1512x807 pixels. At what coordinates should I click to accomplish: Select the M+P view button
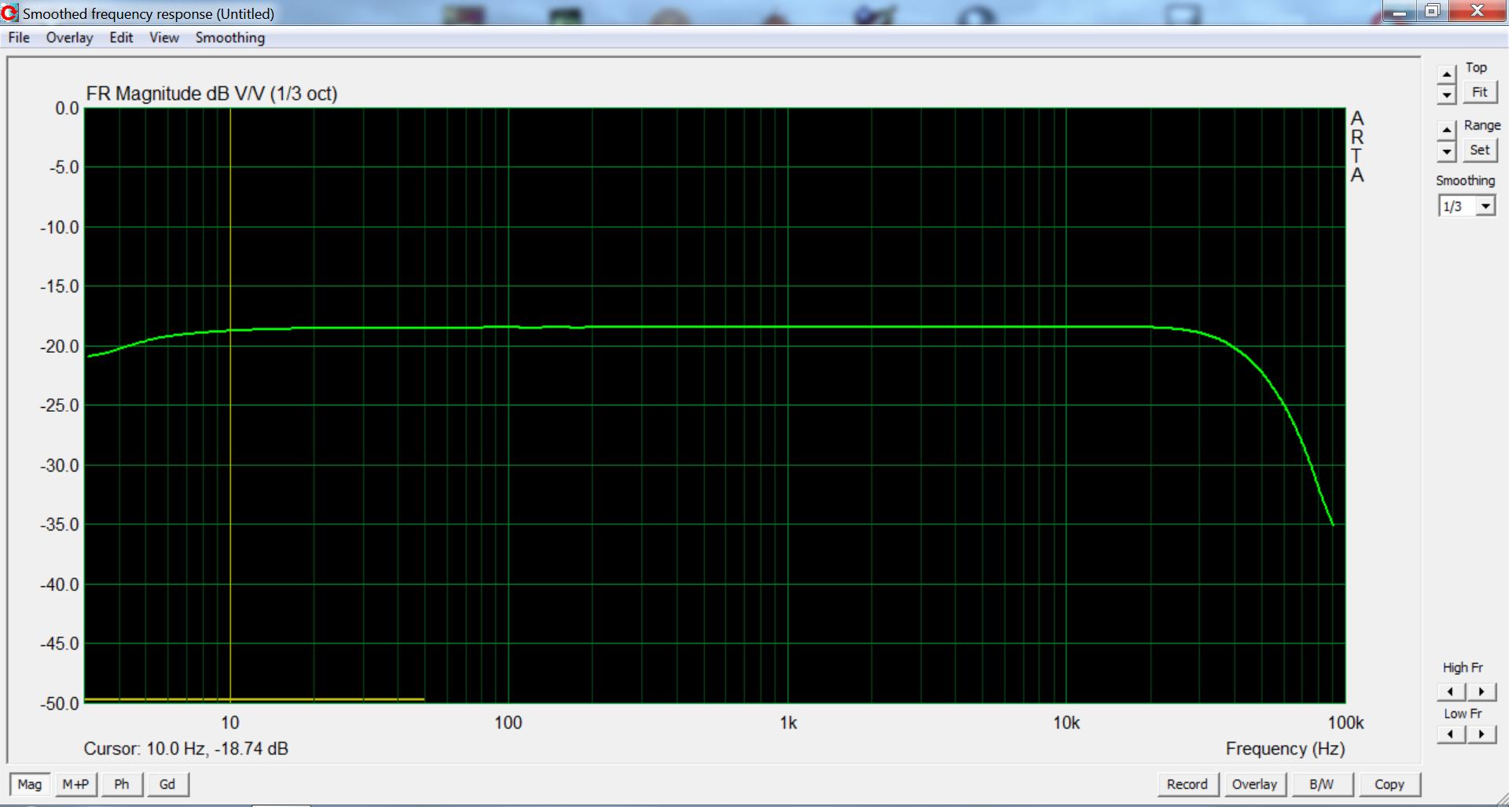pos(75,784)
